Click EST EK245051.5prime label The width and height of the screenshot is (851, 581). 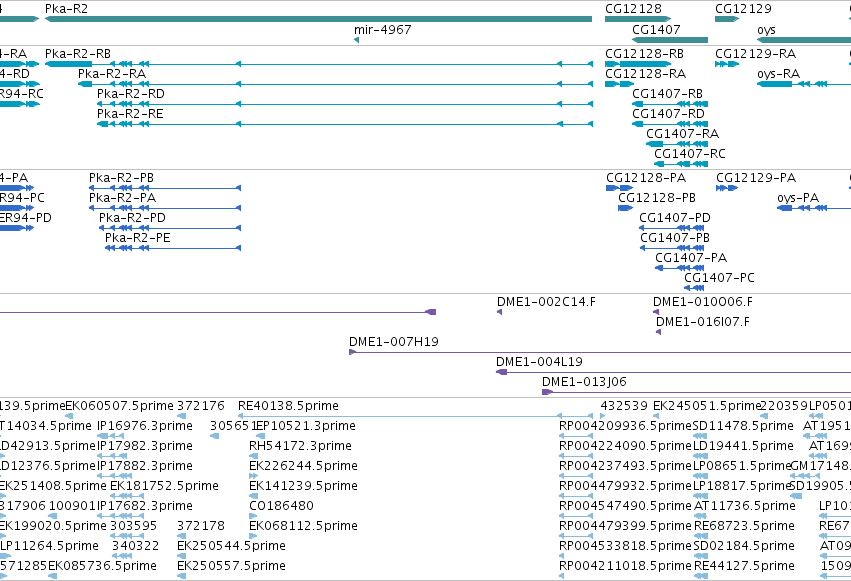707,406
